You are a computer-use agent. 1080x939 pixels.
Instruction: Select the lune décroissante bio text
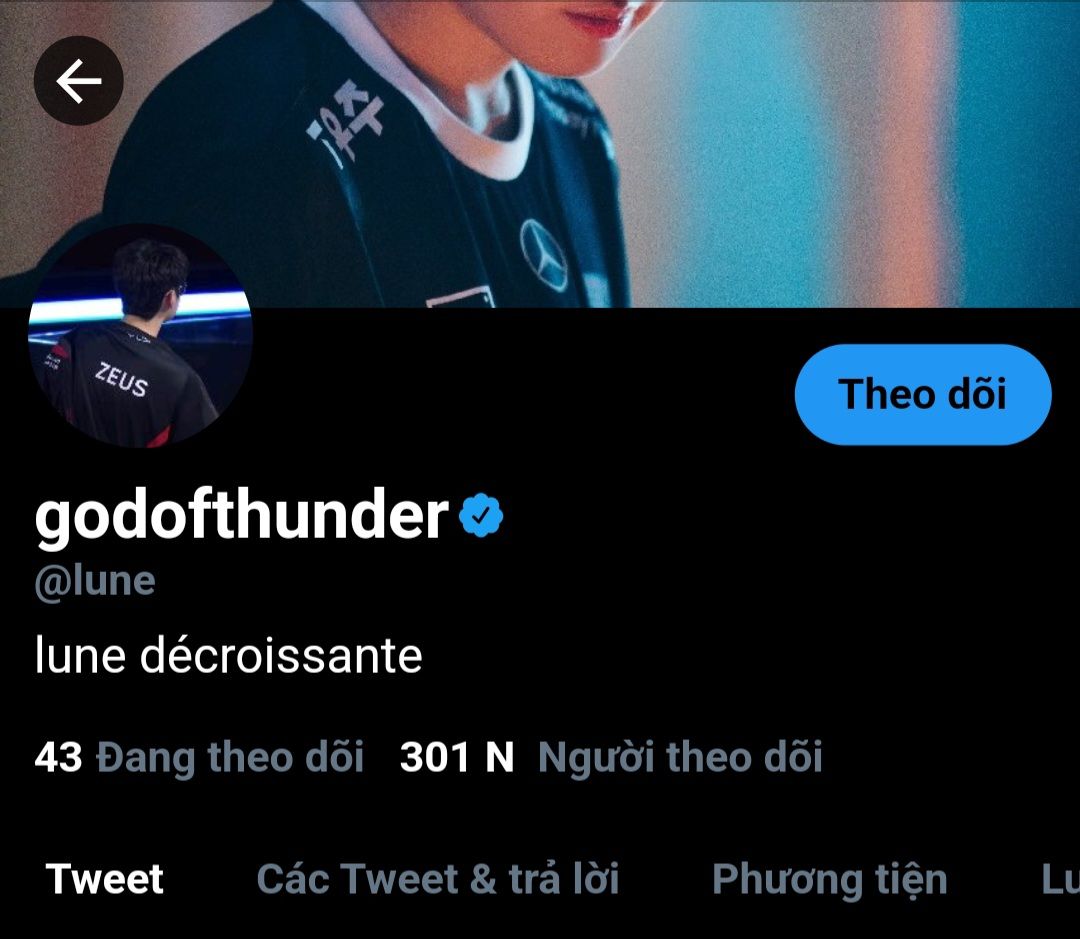tap(228, 656)
